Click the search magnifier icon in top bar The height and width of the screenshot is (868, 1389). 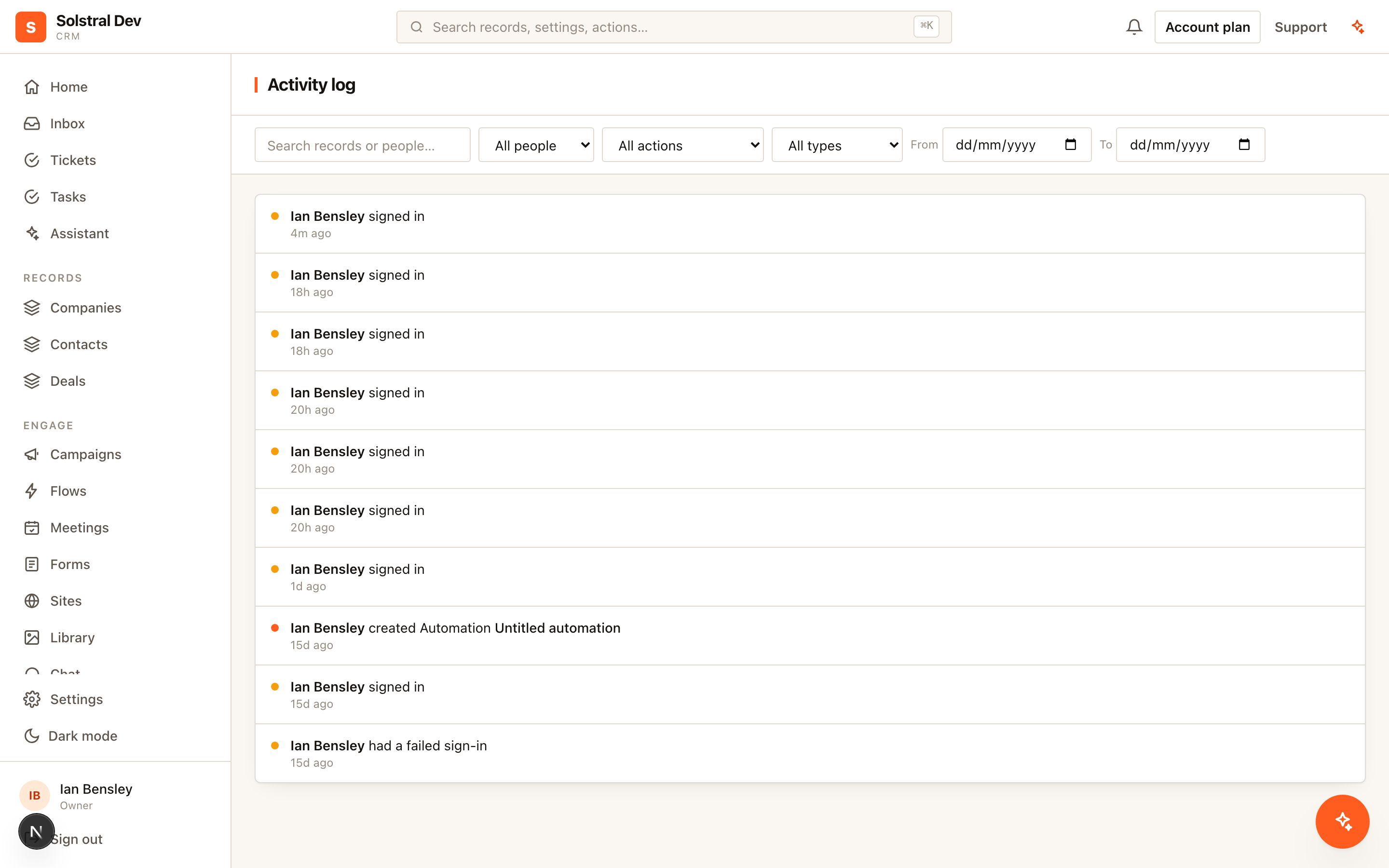(417, 27)
